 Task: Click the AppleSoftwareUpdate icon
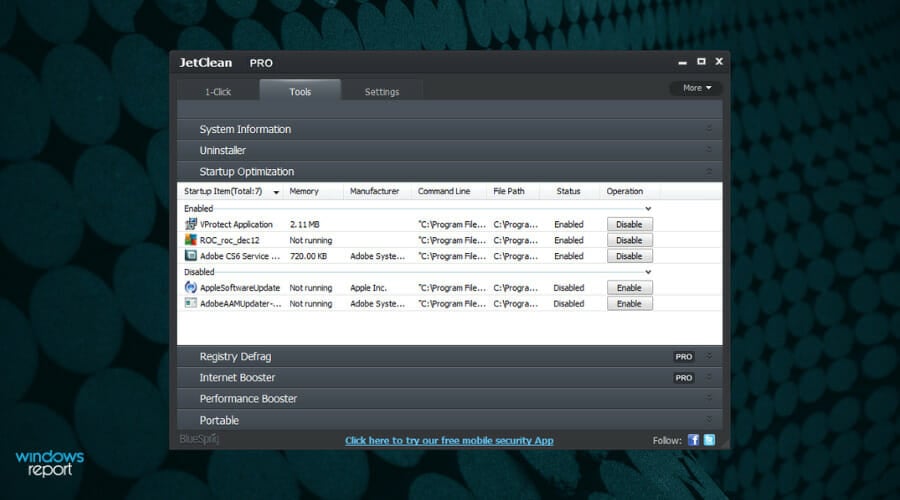(191, 287)
